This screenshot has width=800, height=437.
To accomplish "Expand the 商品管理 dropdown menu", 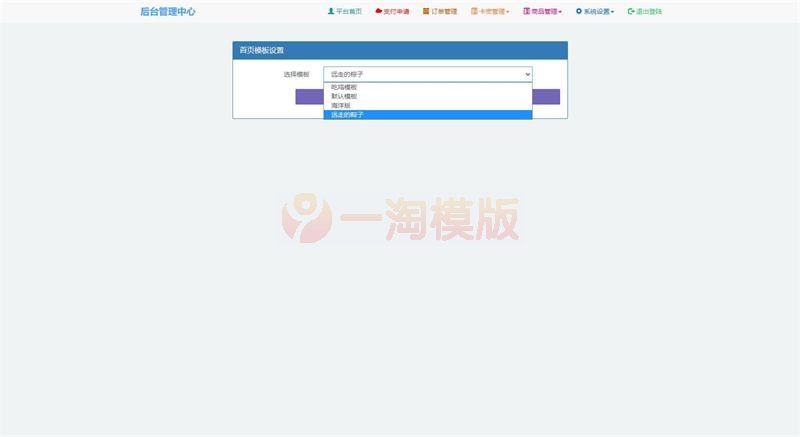I will click(542, 11).
